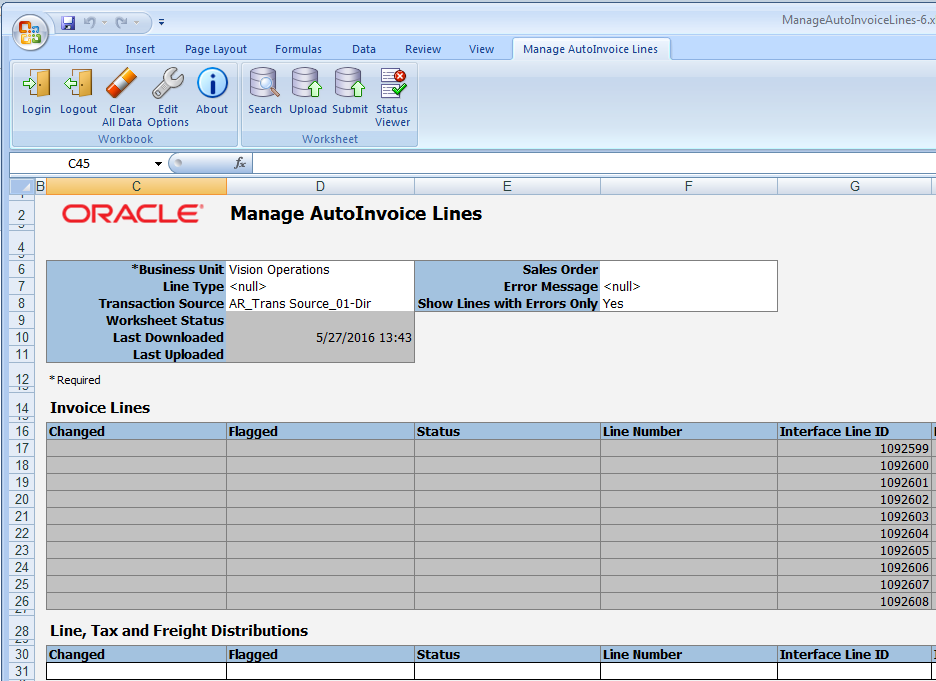The width and height of the screenshot is (936, 681).
Task: Open the Formulas ribbon tab
Action: tap(298, 49)
